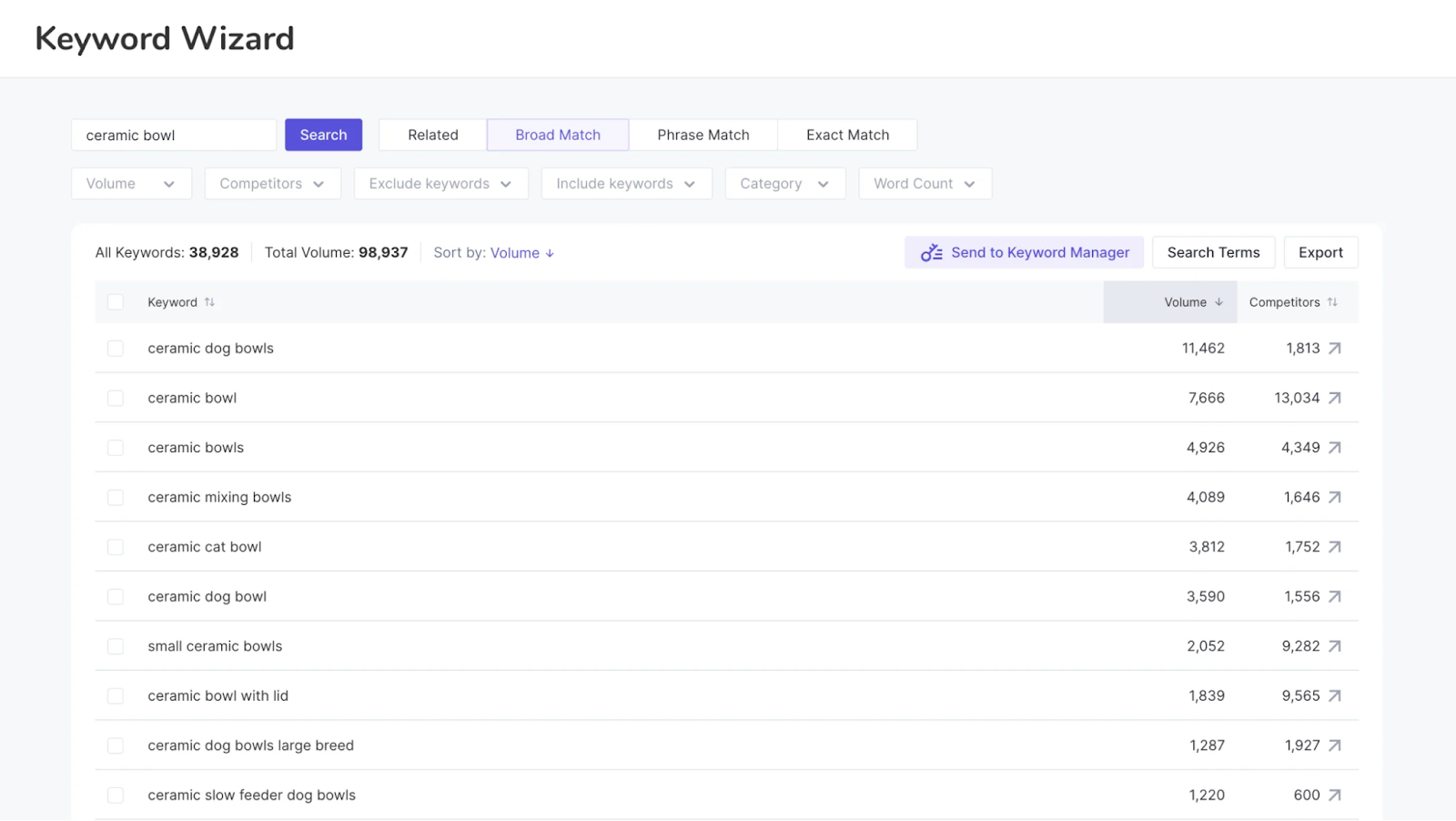Switch to the Exact Match tab
The image size is (1456, 821).
pos(847,135)
